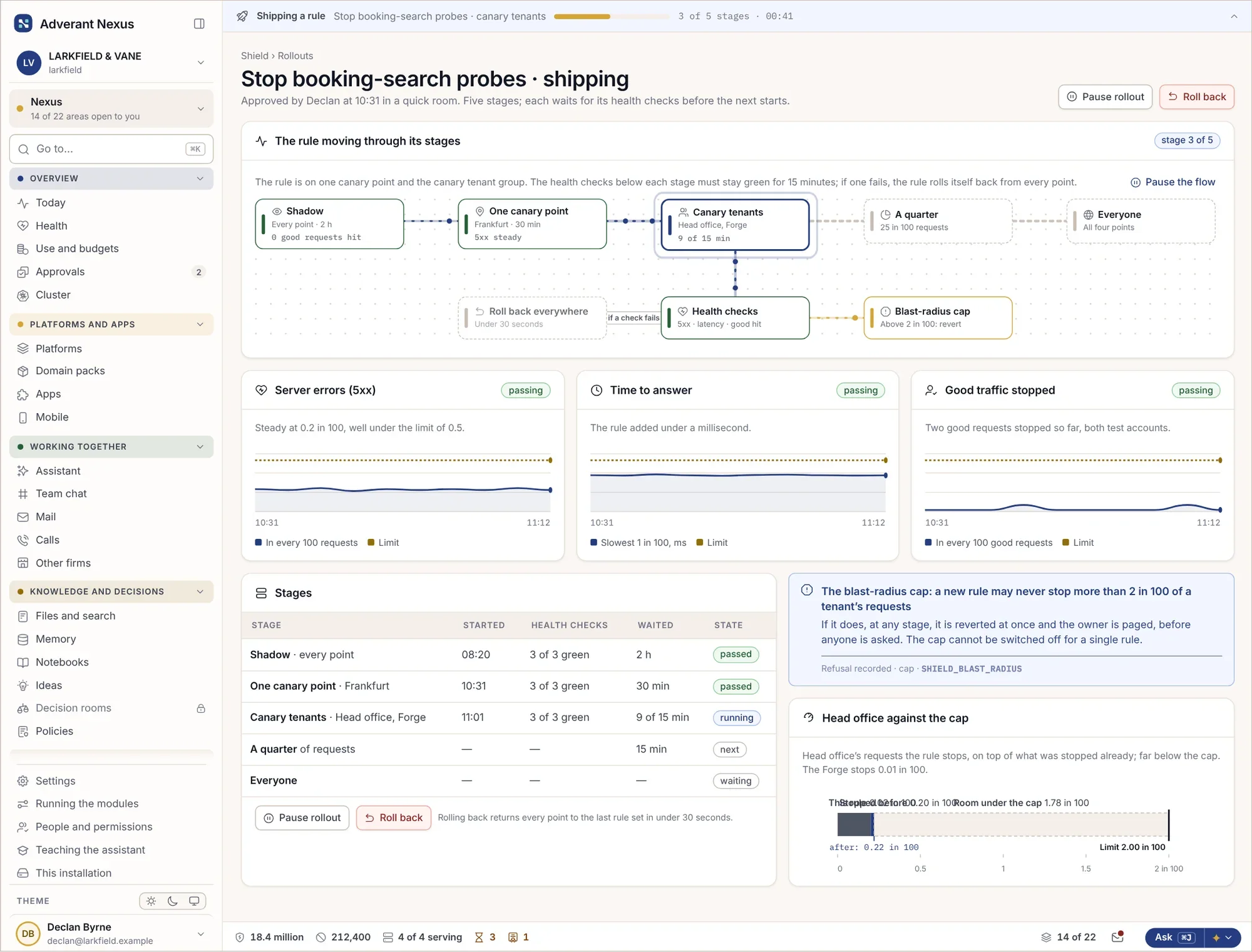This screenshot has height=952, width=1252.
Task: Click the mail notification icon in status bar
Action: click(1117, 937)
